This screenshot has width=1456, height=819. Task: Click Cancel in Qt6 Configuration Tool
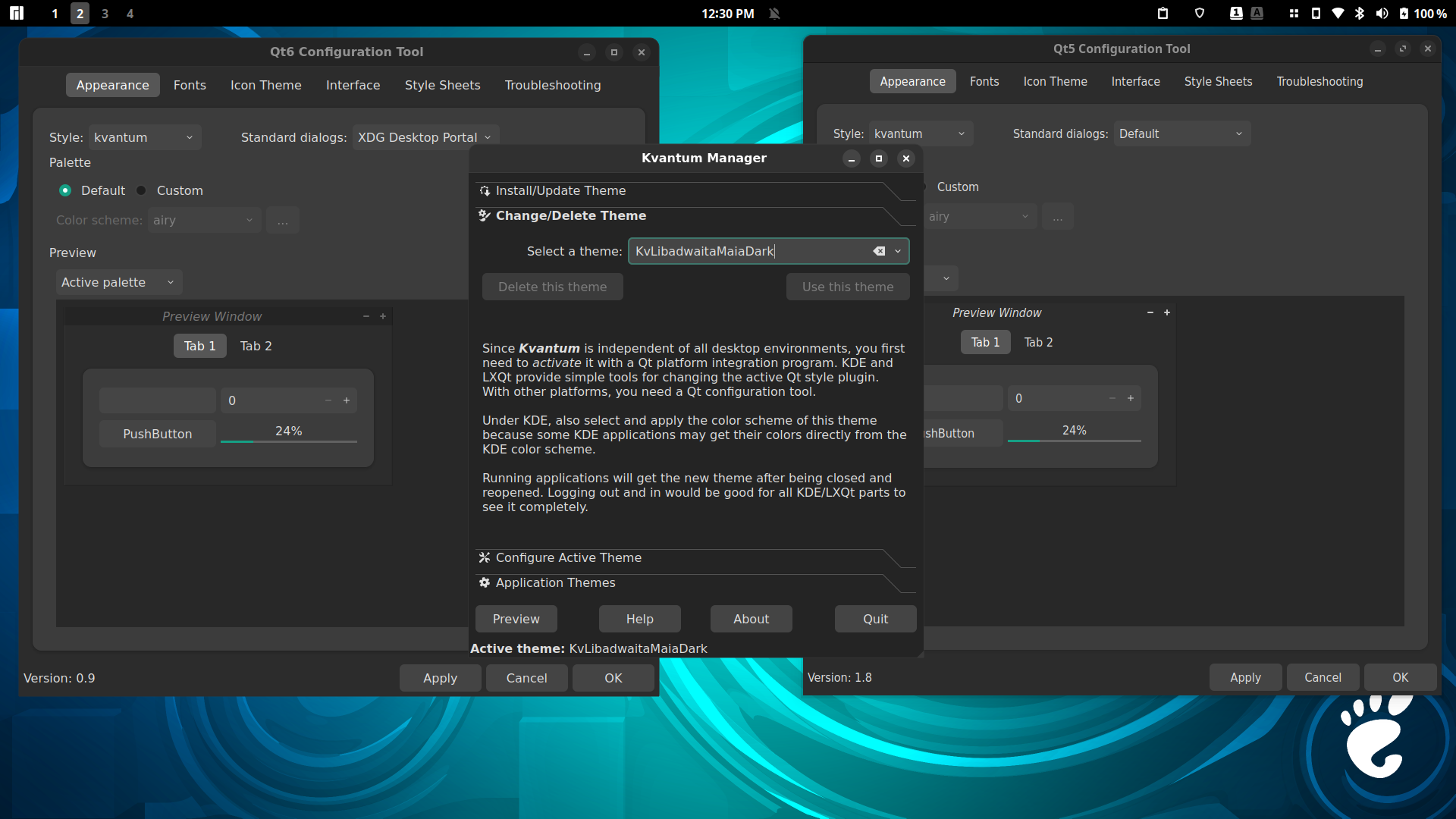click(526, 678)
